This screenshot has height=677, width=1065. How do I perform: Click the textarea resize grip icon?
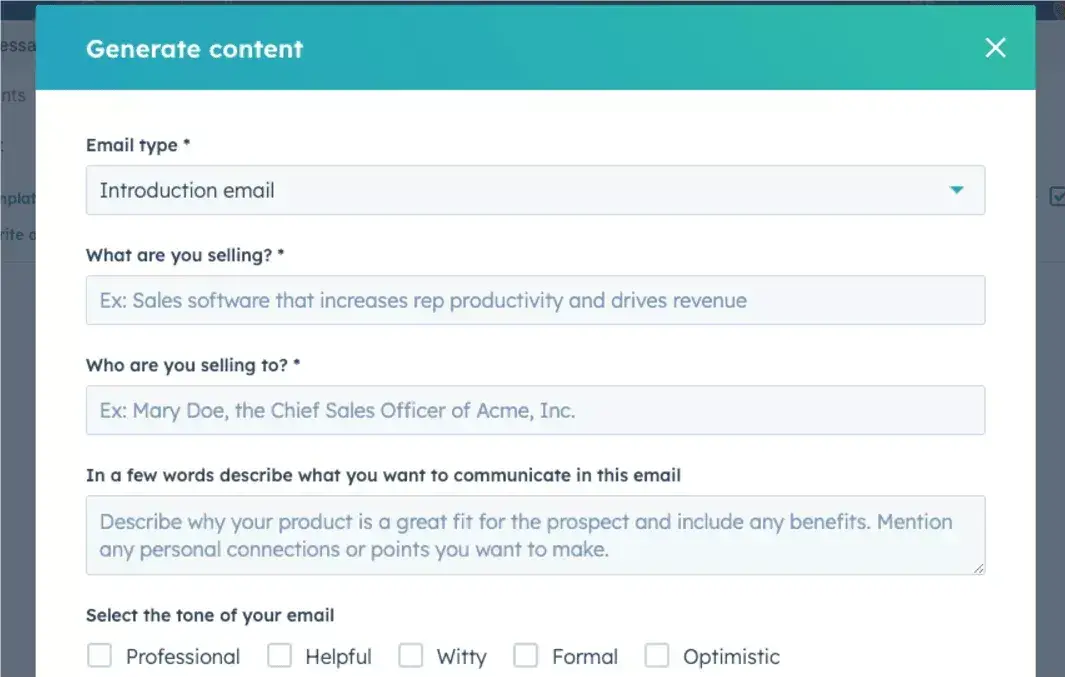978,567
